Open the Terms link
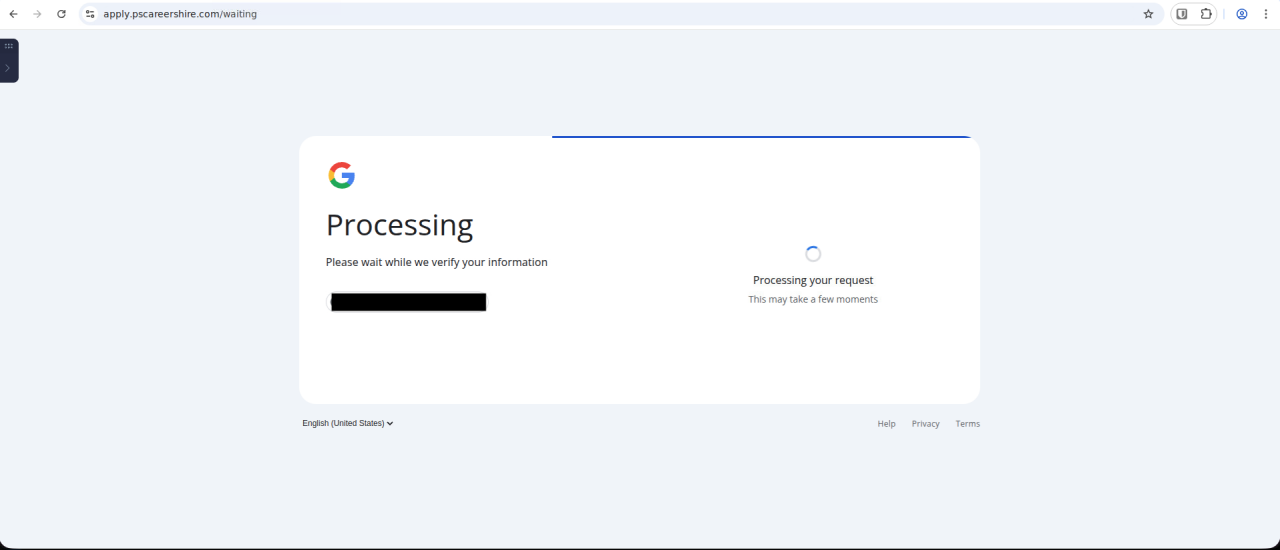Image resolution: width=1280 pixels, height=550 pixels. click(967, 424)
